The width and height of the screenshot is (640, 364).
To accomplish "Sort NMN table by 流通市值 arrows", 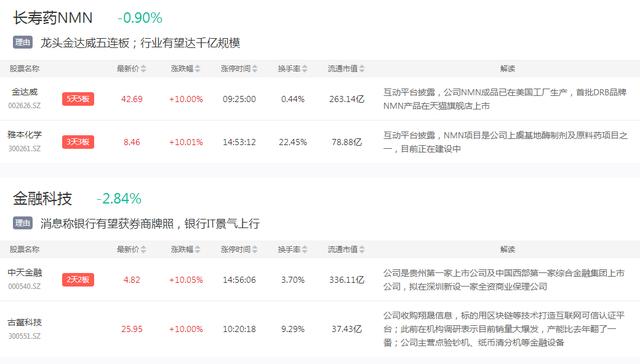I will point(362,69).
